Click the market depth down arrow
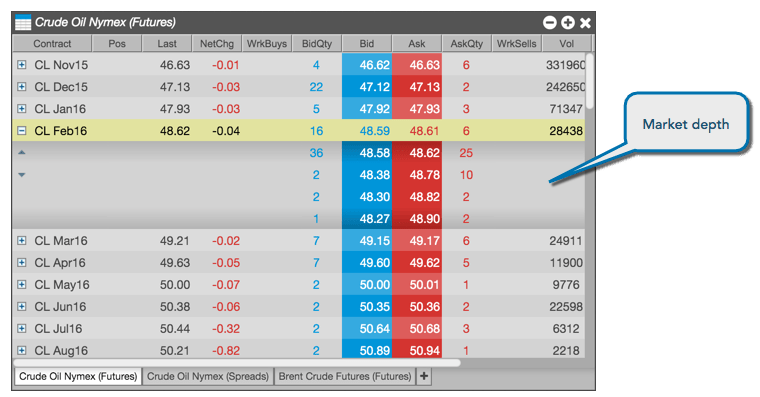Image resolution: width=760 pixels, height=397 pixels. pos(21,175)
